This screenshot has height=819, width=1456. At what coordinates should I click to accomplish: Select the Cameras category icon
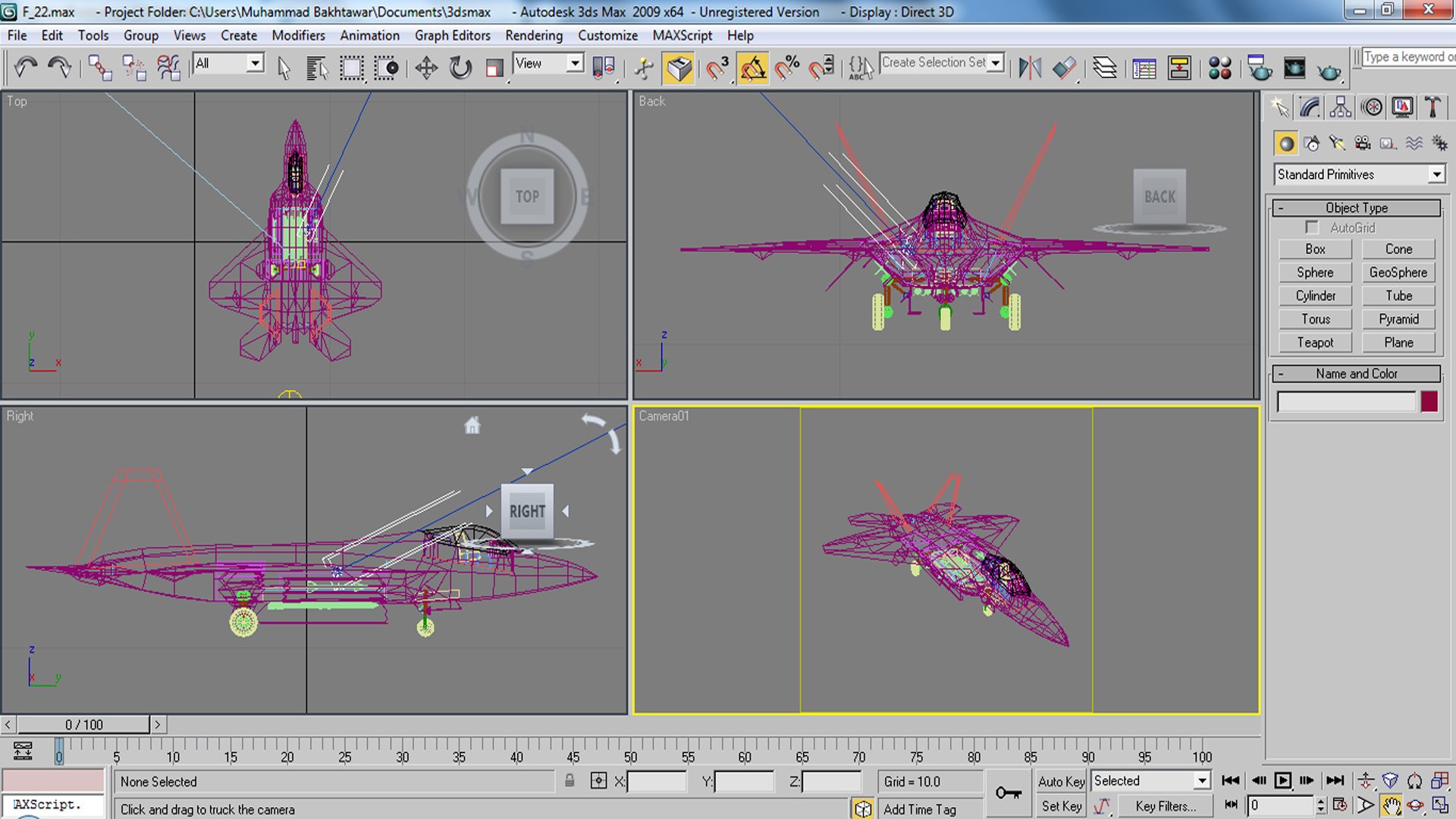click(1363, 143)
